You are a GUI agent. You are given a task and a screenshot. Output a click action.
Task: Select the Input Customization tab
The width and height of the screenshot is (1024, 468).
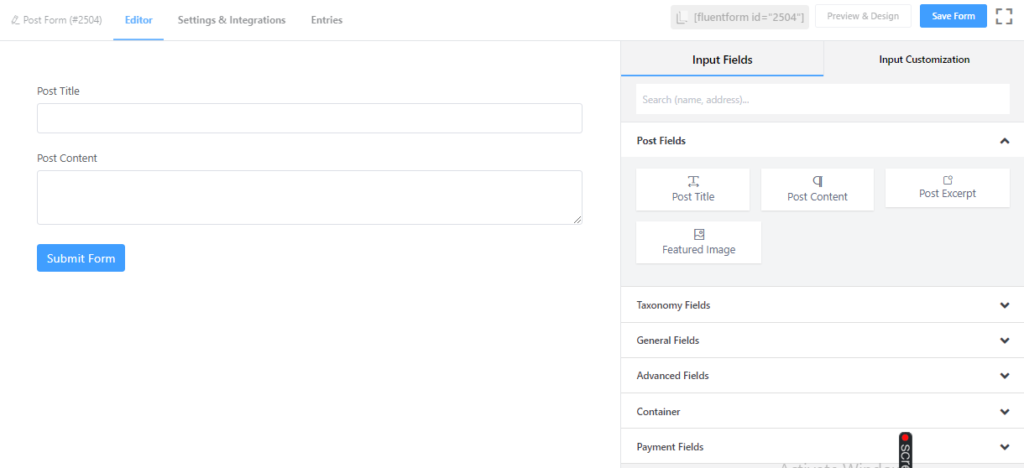(x=924, y=59)
